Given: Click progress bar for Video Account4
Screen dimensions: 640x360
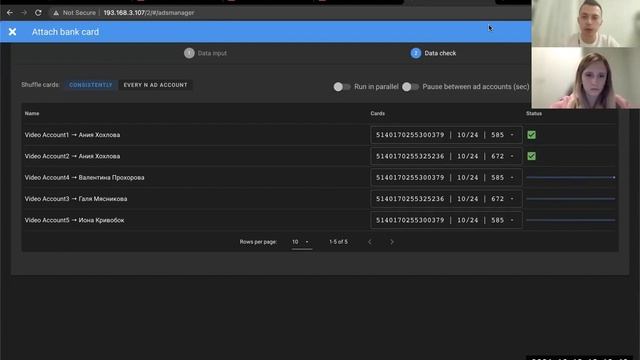Looking at the screenshot, I should coord(571,178).
